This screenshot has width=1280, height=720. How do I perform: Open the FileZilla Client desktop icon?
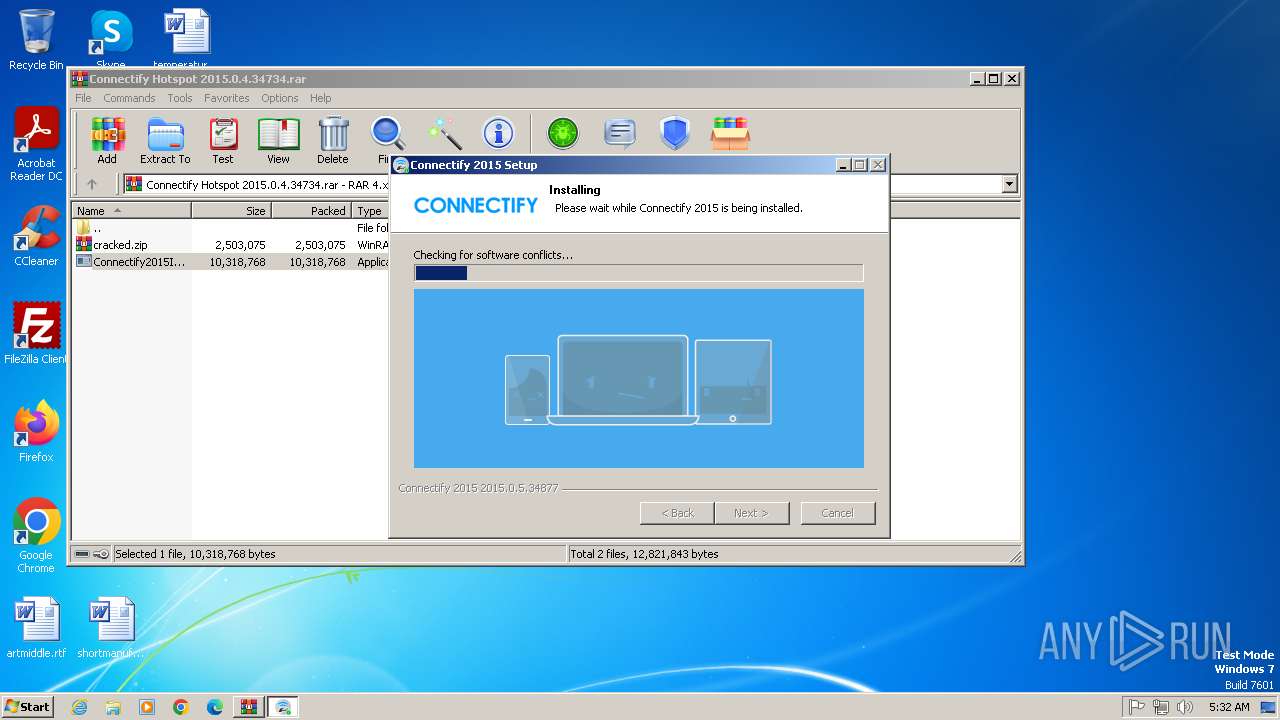point(36,333)
